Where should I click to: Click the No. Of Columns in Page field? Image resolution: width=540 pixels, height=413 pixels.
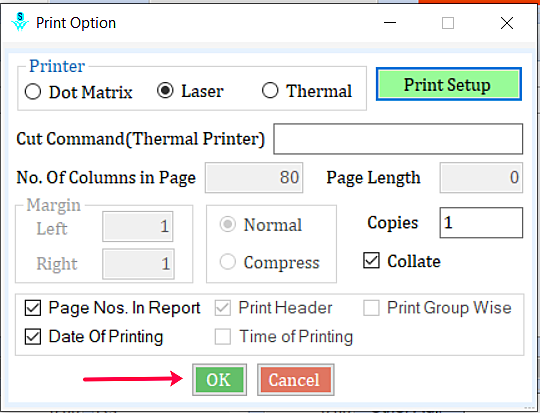(x=254, y=177)
